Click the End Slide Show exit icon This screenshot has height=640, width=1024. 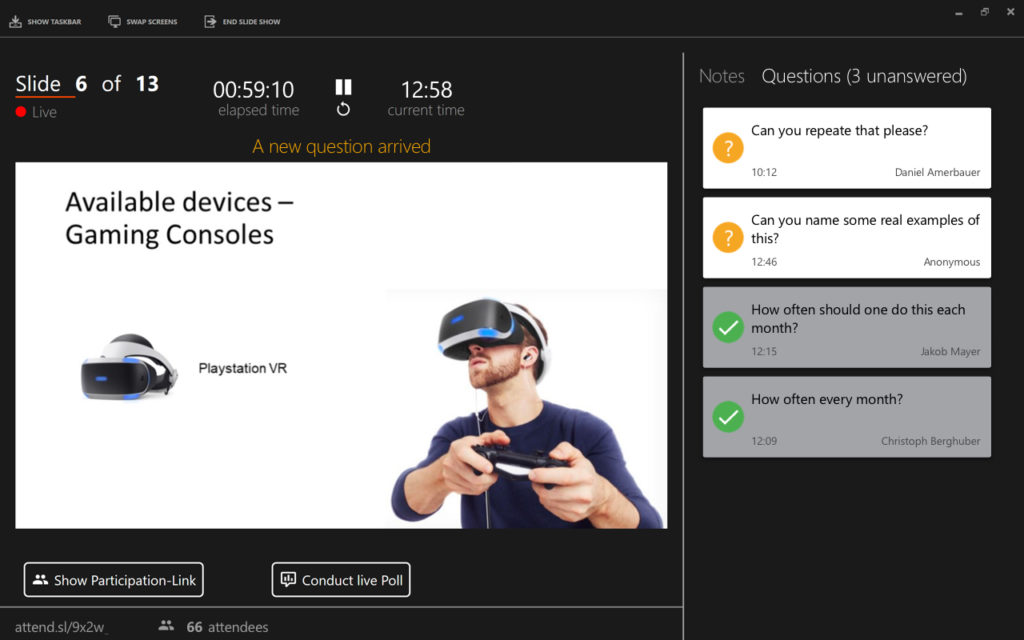tap(210, 22)
